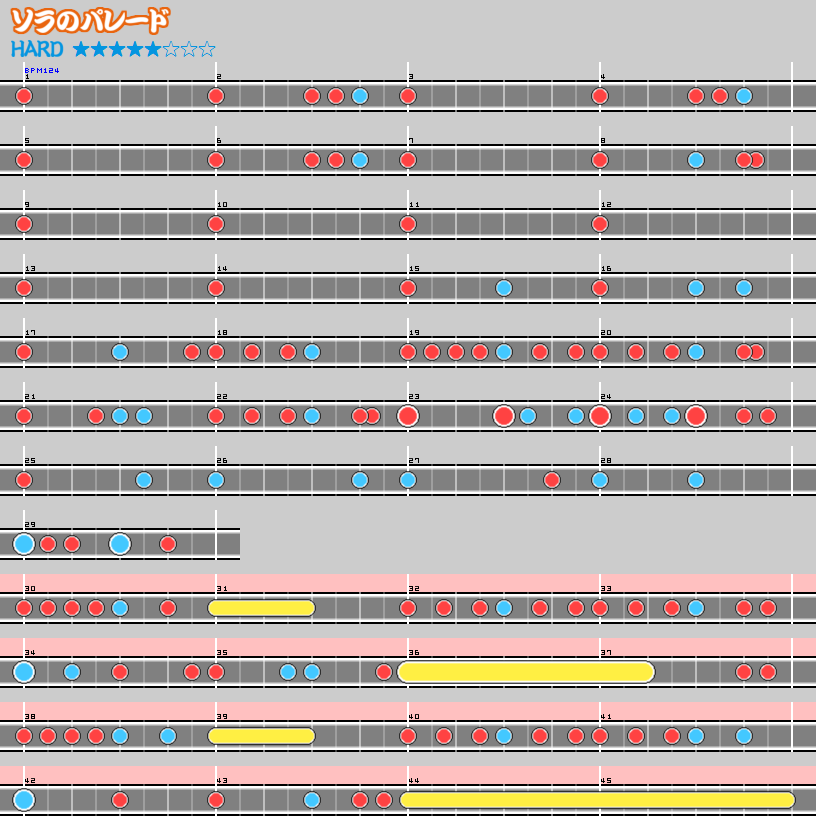
Task: Click the yellow drumroll in measure 39
Action: coord(260,737)
